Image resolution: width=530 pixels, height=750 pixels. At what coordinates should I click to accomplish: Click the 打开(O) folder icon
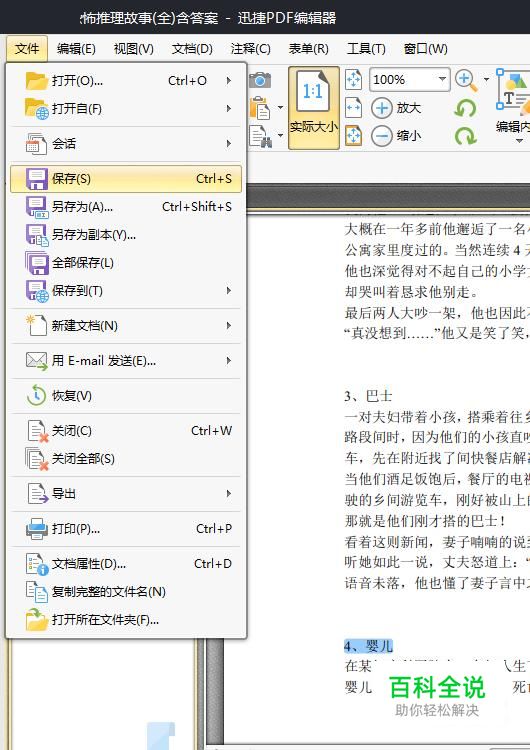click(x=36, y=80)
